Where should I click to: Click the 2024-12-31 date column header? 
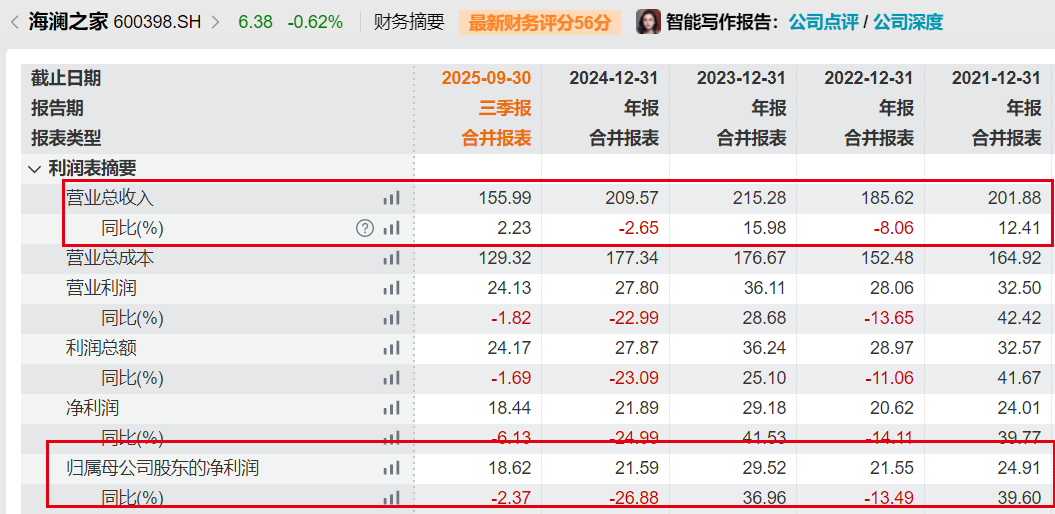pos(614,78)
